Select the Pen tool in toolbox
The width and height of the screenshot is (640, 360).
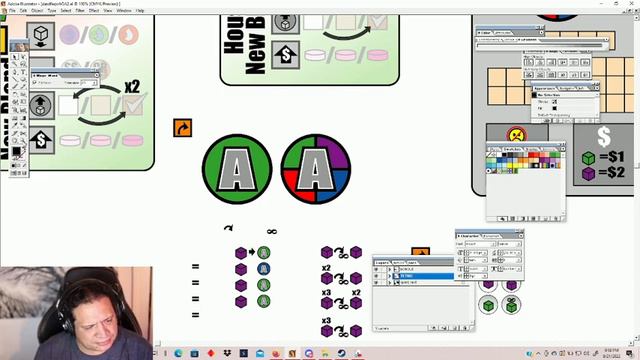pos(15,71)
